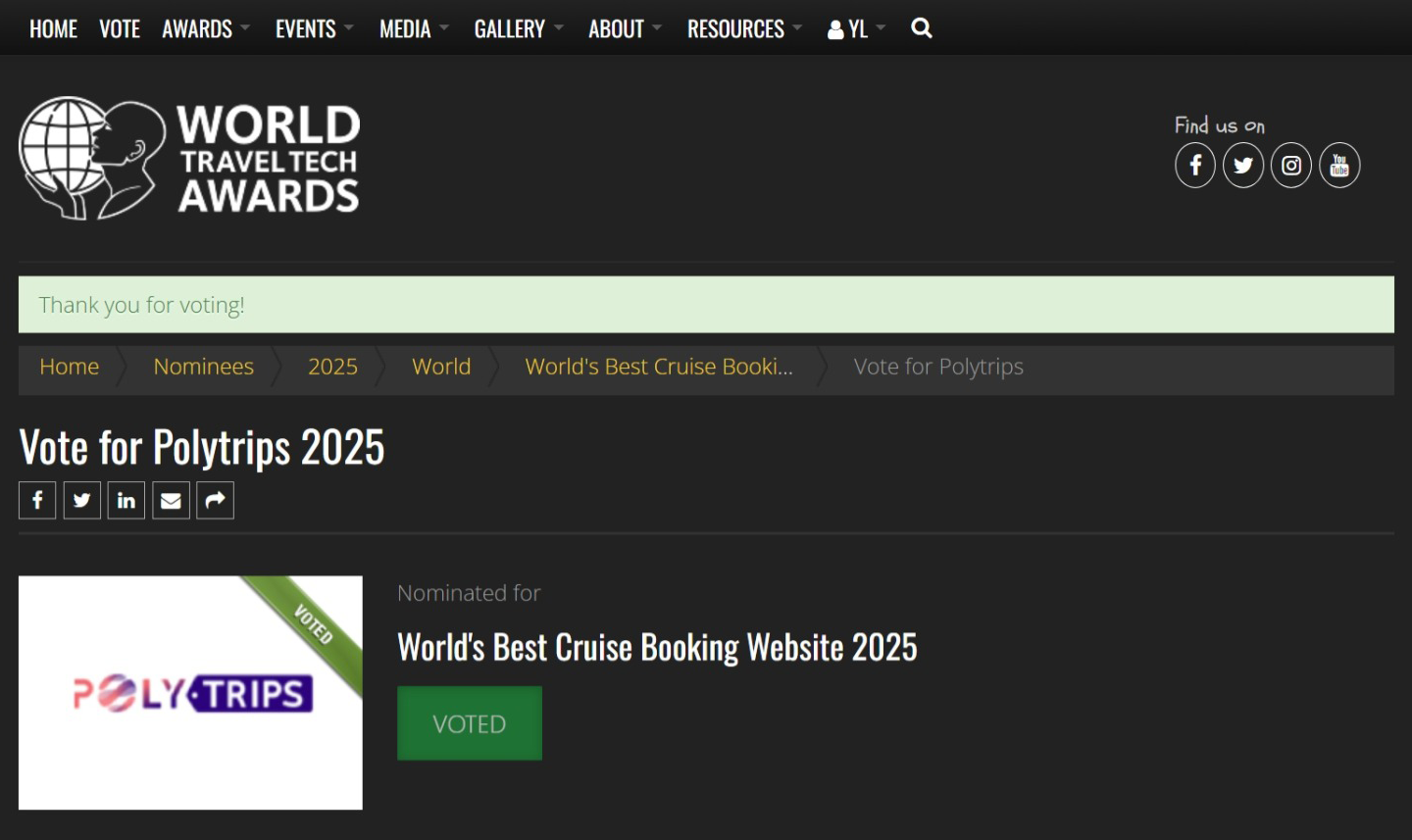Click the forward share arrow icon
Image resolution: width=1412 pixels, height=840 pixels.
(x=215, y=501)
